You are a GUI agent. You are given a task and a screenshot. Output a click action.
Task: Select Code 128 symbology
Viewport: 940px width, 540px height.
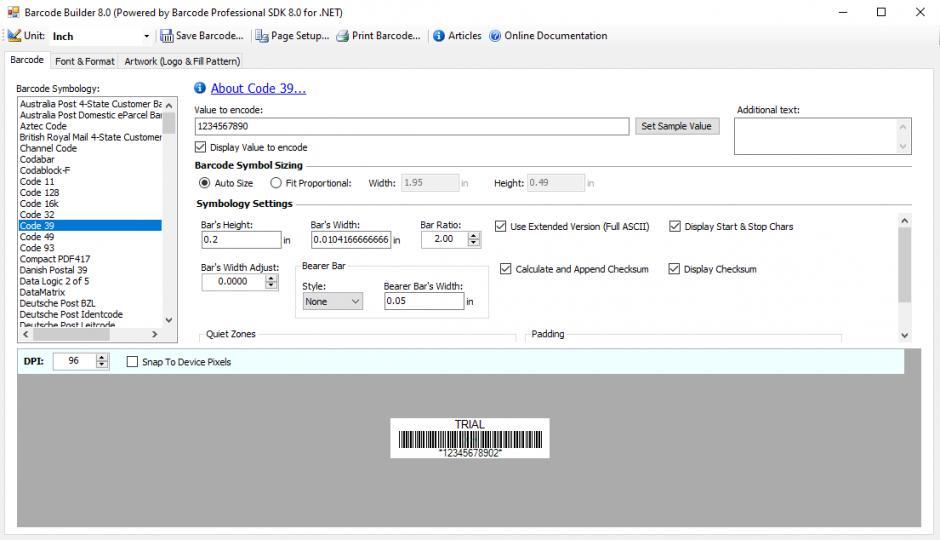40,192
